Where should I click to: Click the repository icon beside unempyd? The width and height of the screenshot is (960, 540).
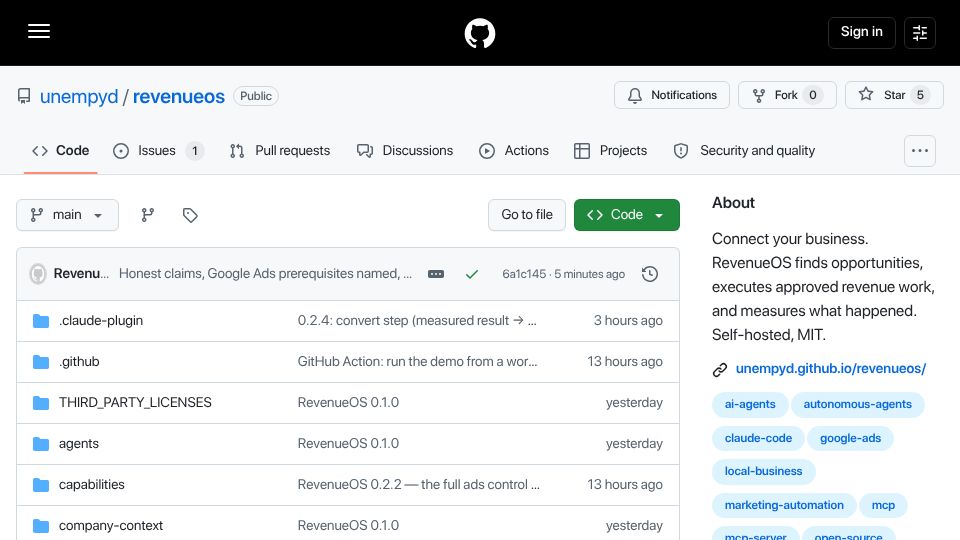click(24, 96)
